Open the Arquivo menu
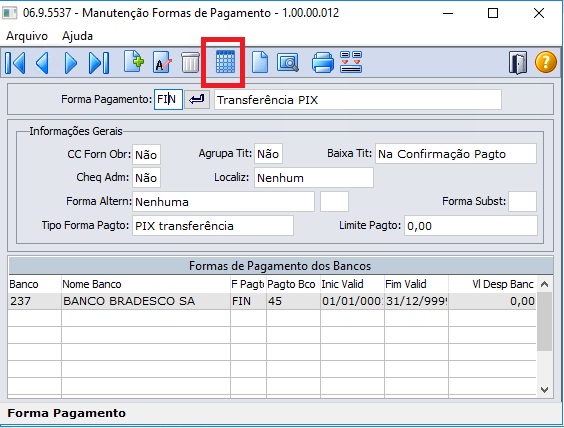The width and height of the screenshot is (564, 428). pos(27,36)
